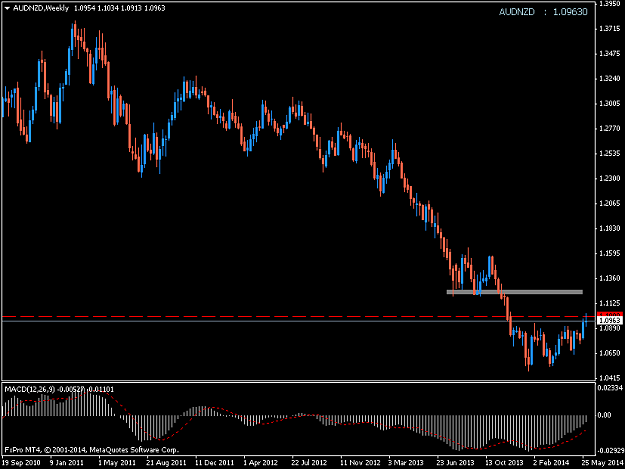Click the MACD(12,26,9) indicator label
Viewport: 625px width, 469px height.
[x=29, y=389]
